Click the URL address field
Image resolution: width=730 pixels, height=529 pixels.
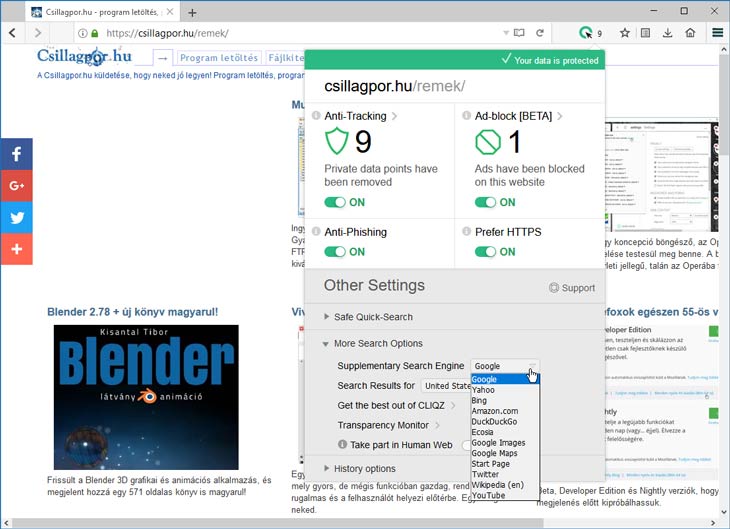298,33
